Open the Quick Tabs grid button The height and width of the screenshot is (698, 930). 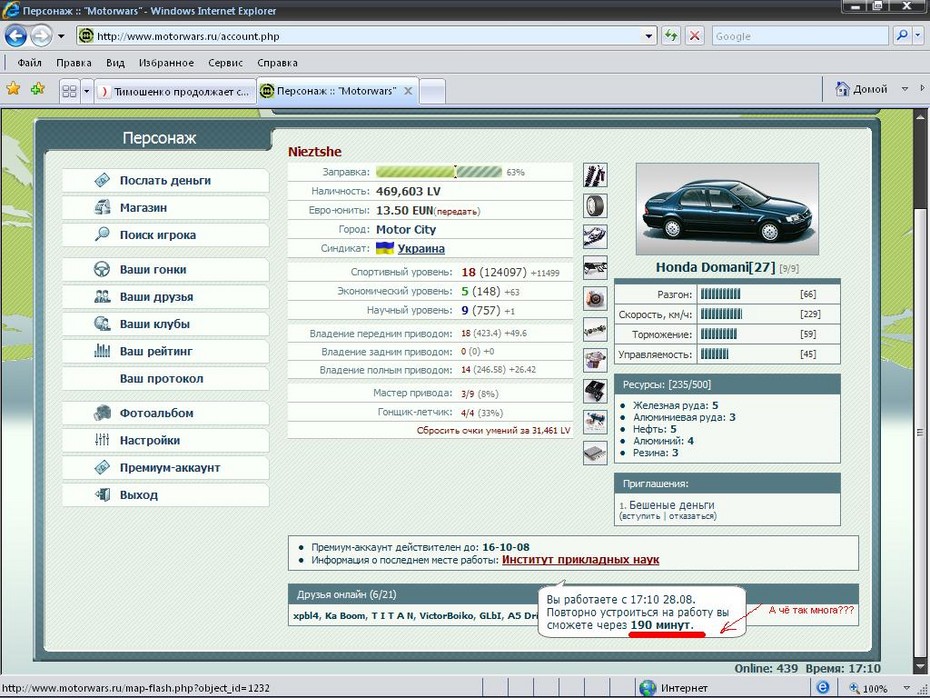click(x=69, y=91)
